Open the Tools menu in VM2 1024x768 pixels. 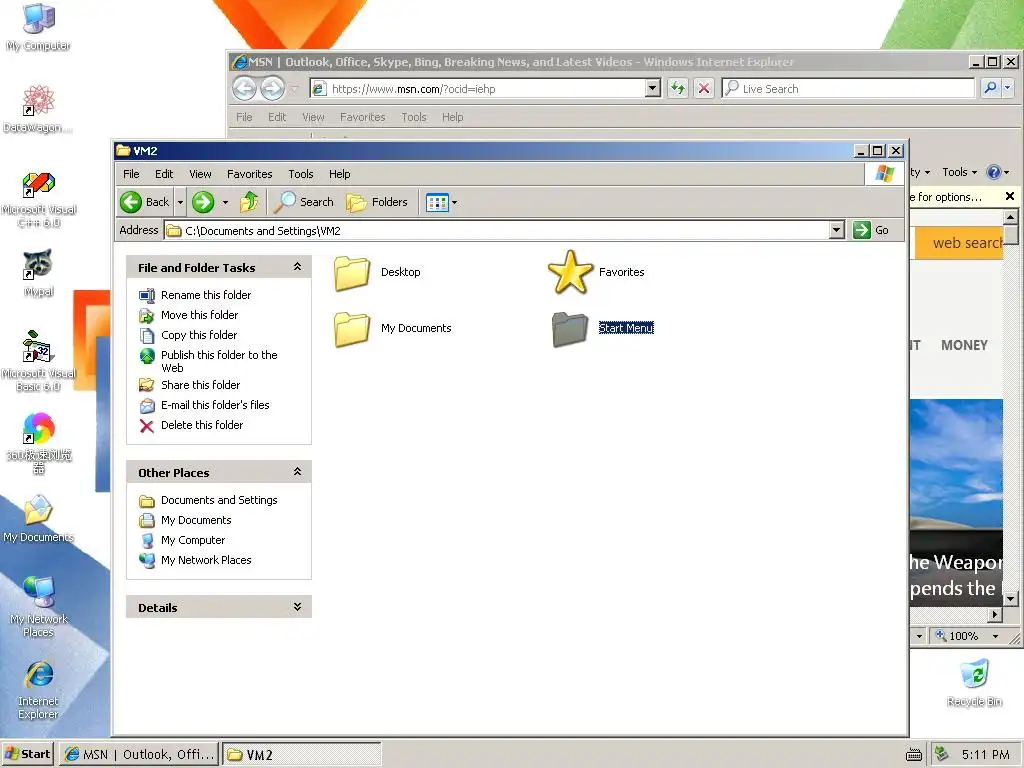coord(301,174)
